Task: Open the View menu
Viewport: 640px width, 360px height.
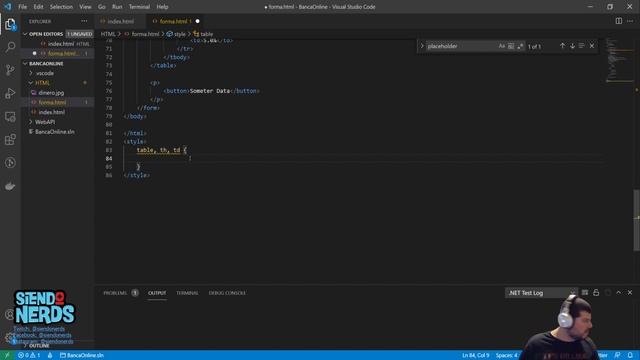Action: coord(85,7)
